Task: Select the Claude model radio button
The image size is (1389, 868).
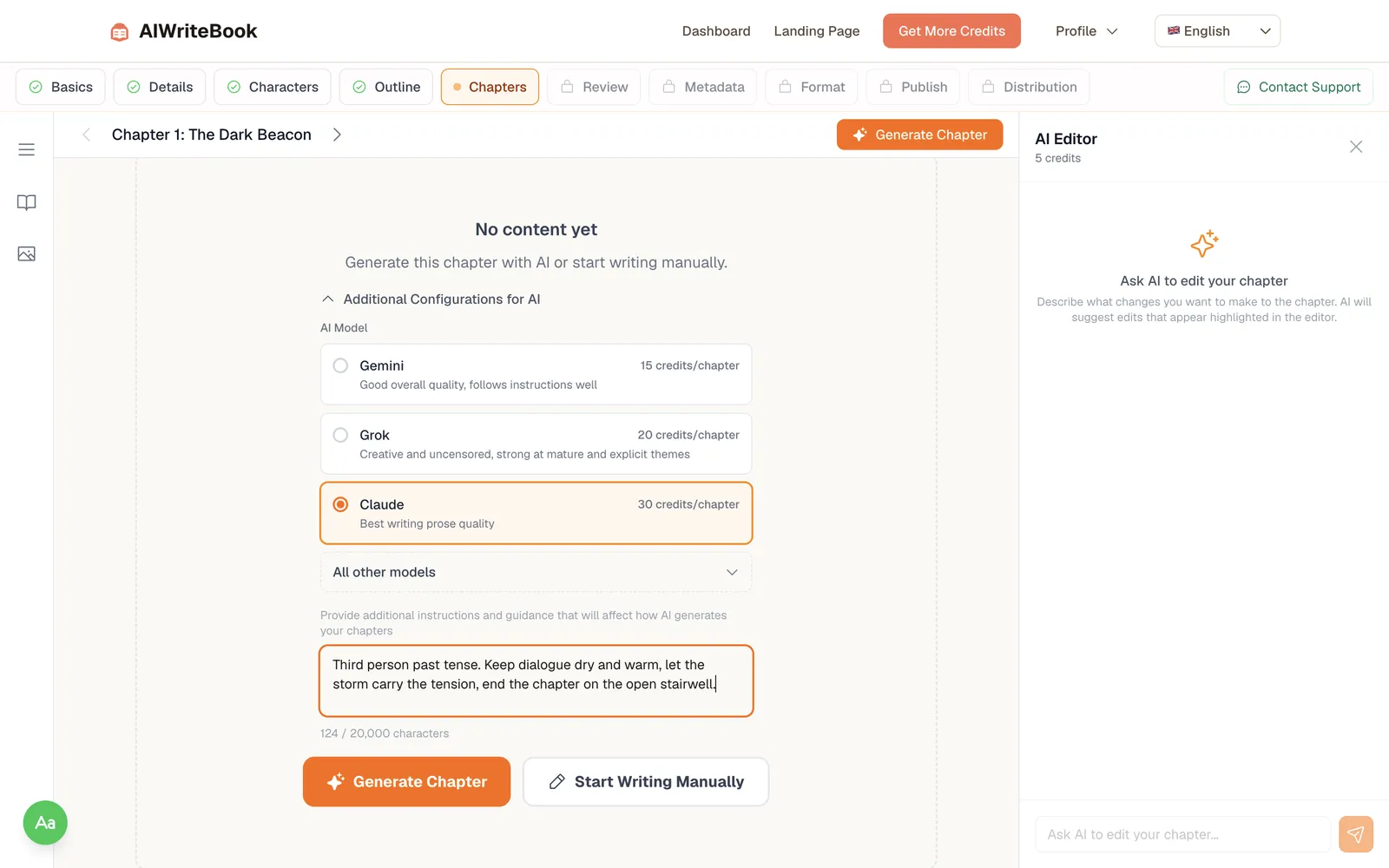Action: pos(341,504)
